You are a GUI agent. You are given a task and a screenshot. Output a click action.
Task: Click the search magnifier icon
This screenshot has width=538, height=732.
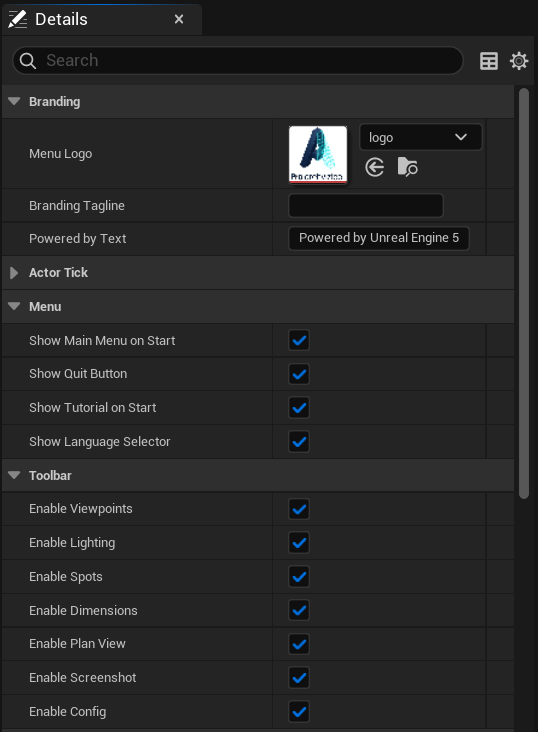coord(28,61)
